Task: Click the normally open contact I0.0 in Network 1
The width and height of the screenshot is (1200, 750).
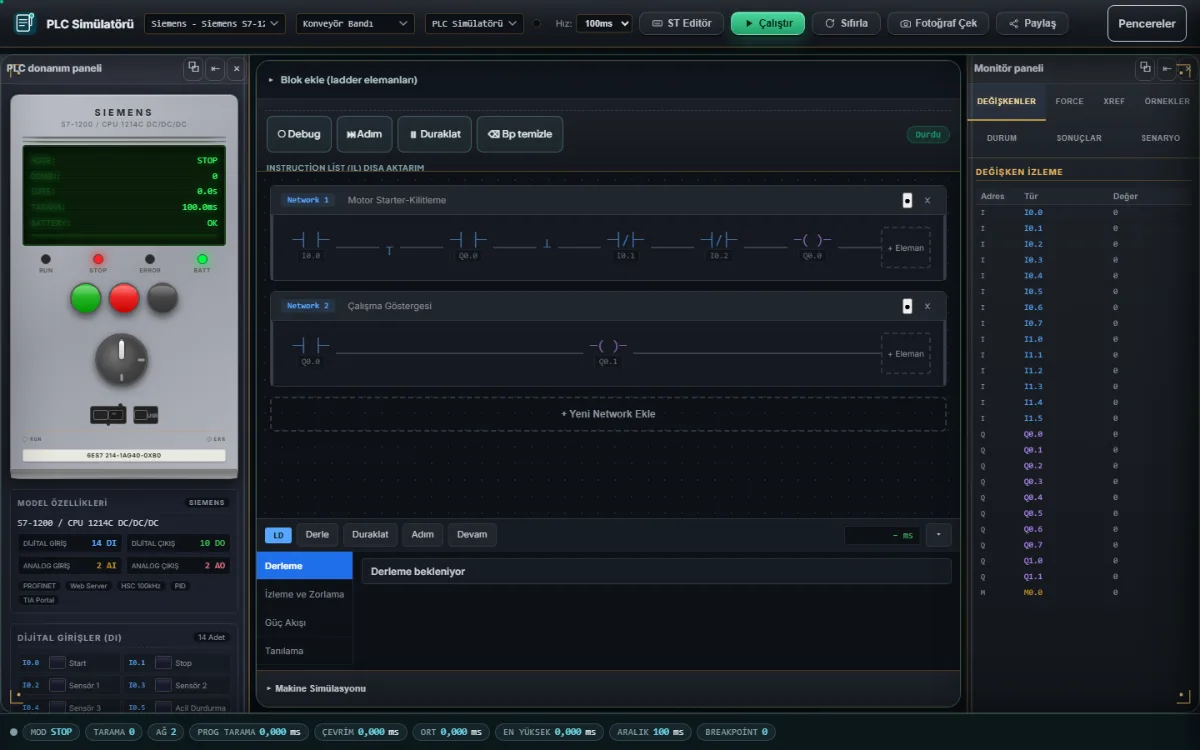Action: click(311, 245)
